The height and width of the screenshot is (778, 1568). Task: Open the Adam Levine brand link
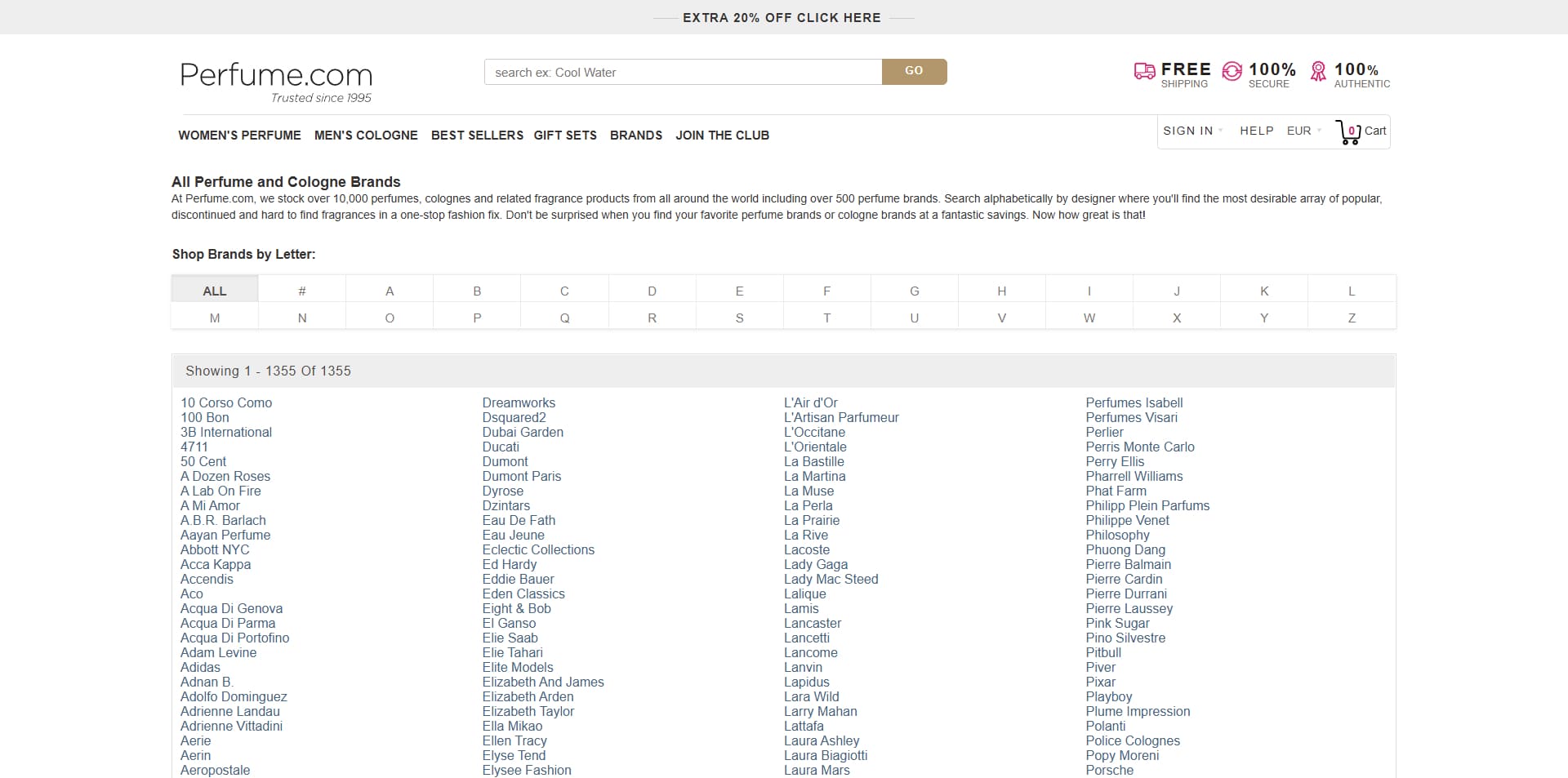[x=219, y=652]
